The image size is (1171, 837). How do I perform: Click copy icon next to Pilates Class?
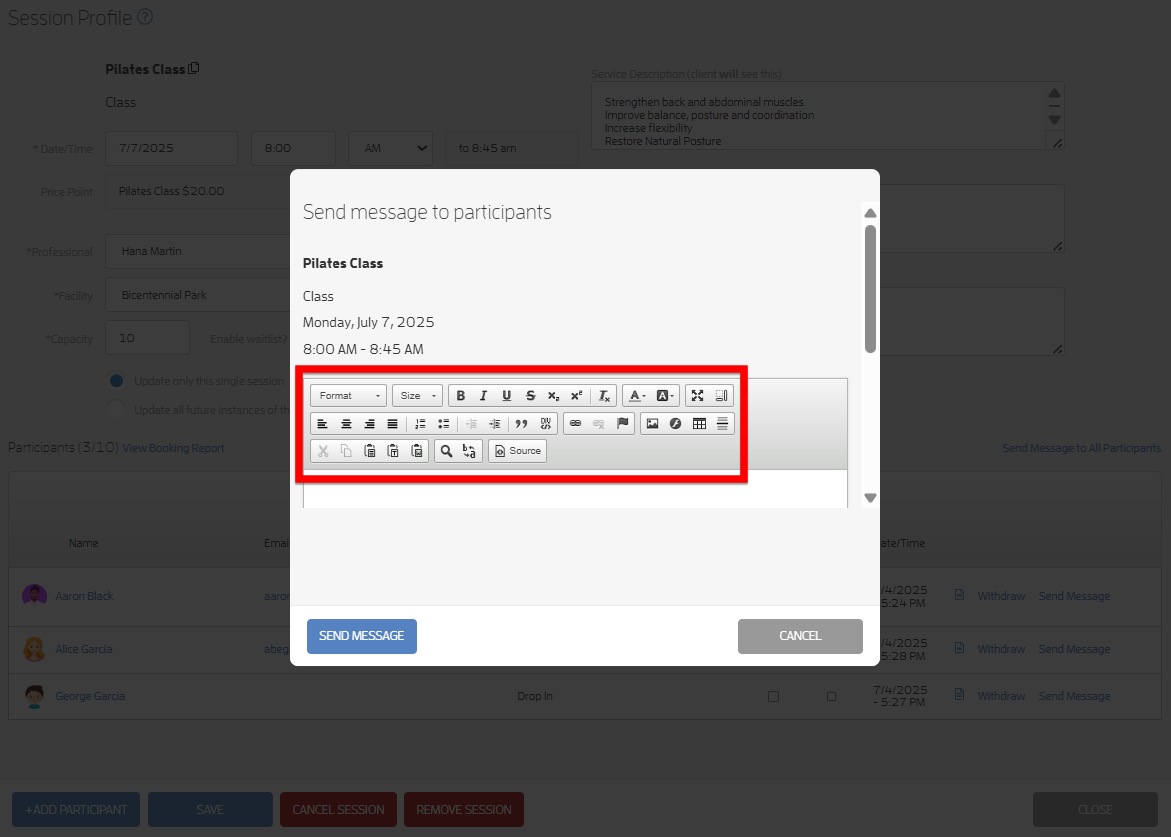193,68
